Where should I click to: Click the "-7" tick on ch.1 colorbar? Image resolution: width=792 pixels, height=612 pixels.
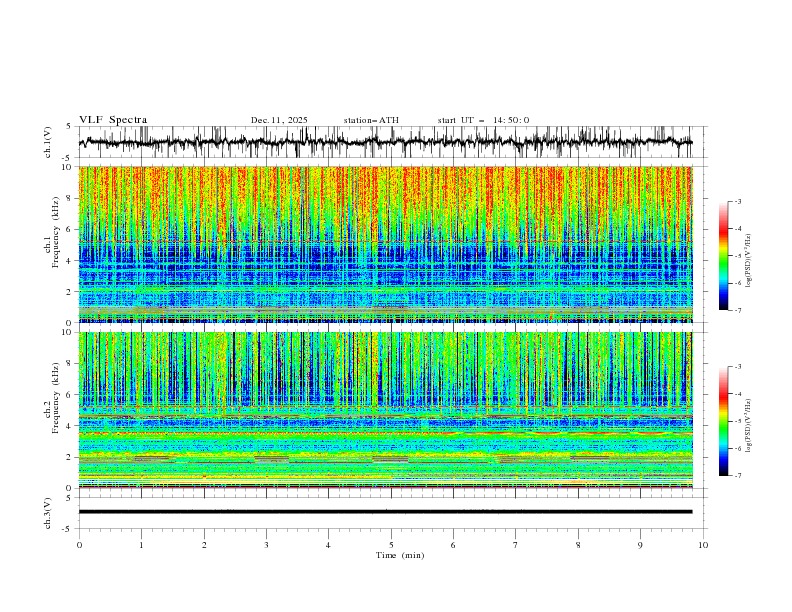pyautogui.click(x=738, y=310)
